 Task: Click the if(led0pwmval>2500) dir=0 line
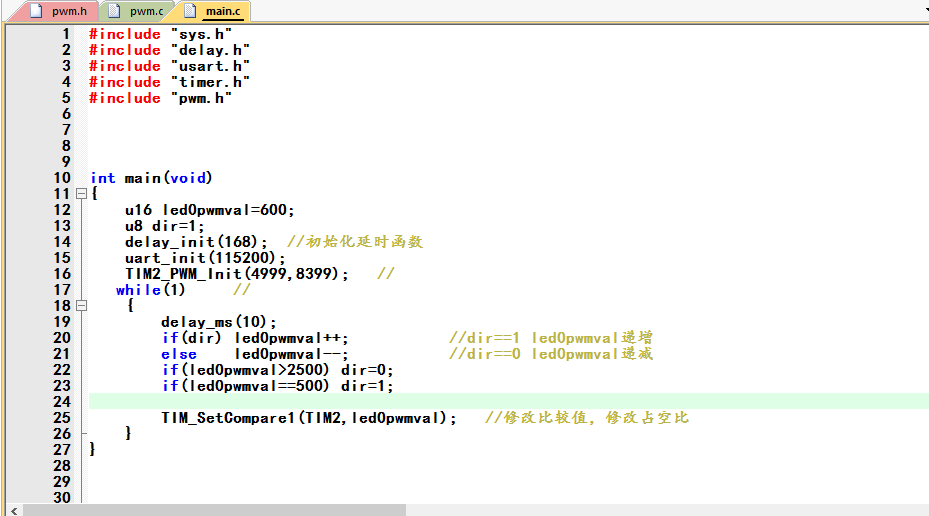click(x=277, y=370)
